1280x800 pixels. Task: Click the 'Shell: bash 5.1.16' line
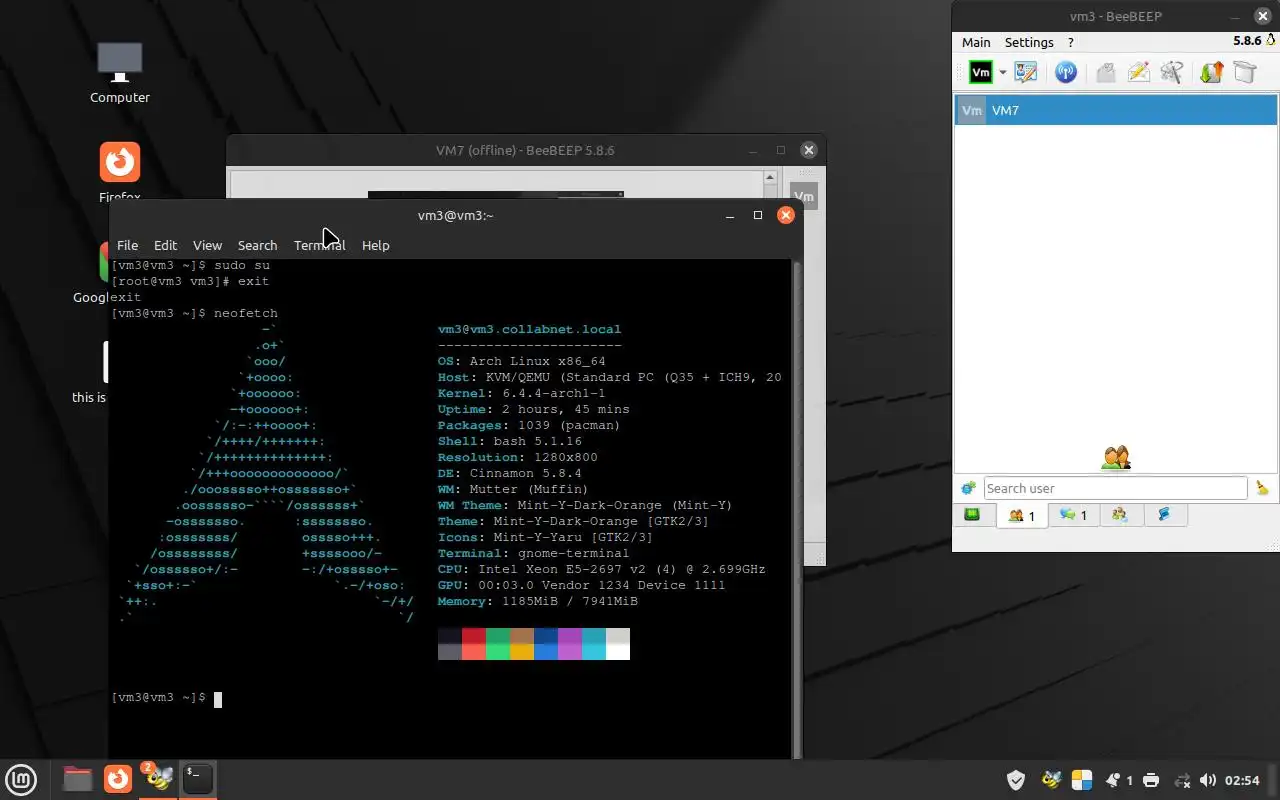509,441
